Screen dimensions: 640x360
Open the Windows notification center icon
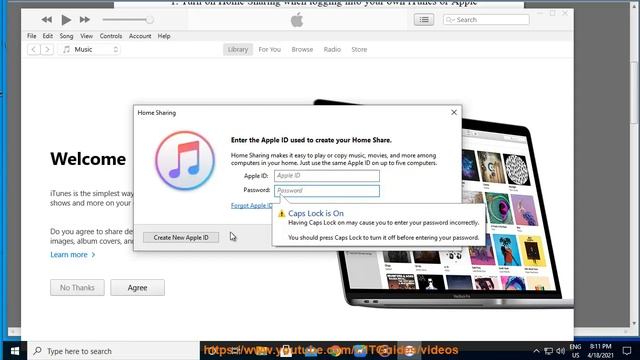click(627, 351)
